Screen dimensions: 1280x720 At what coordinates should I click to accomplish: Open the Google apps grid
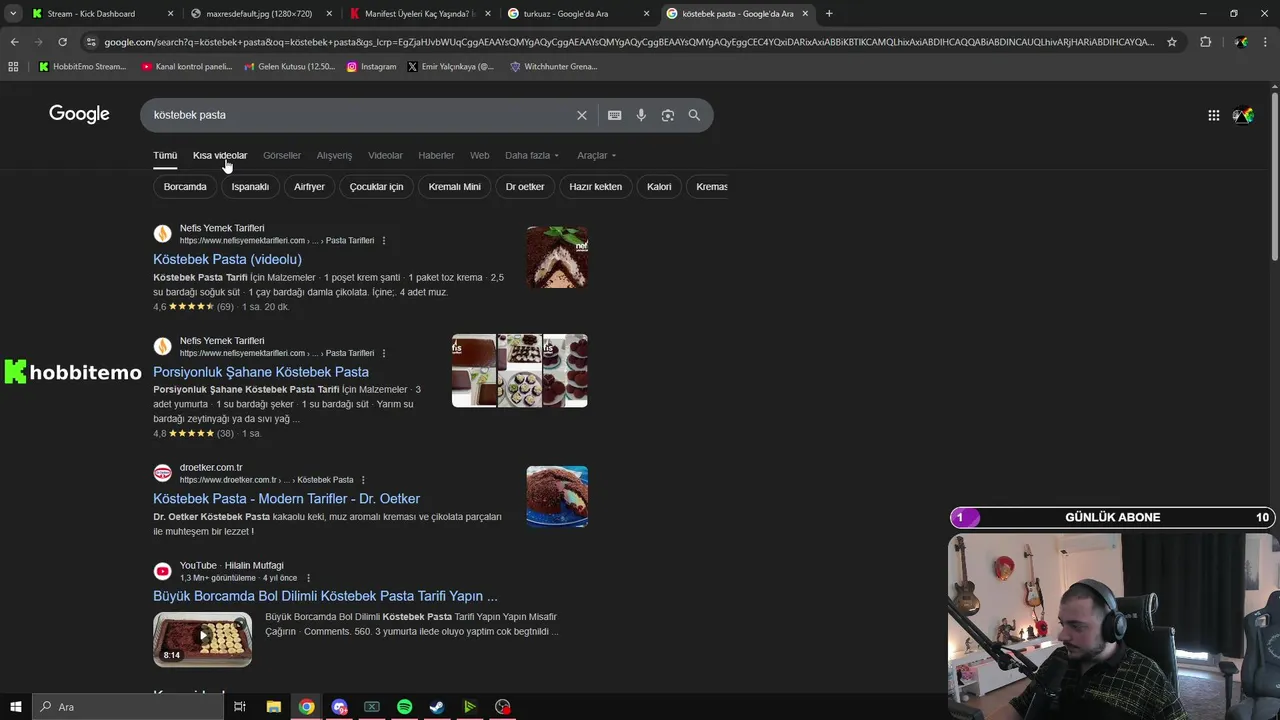1213,115
